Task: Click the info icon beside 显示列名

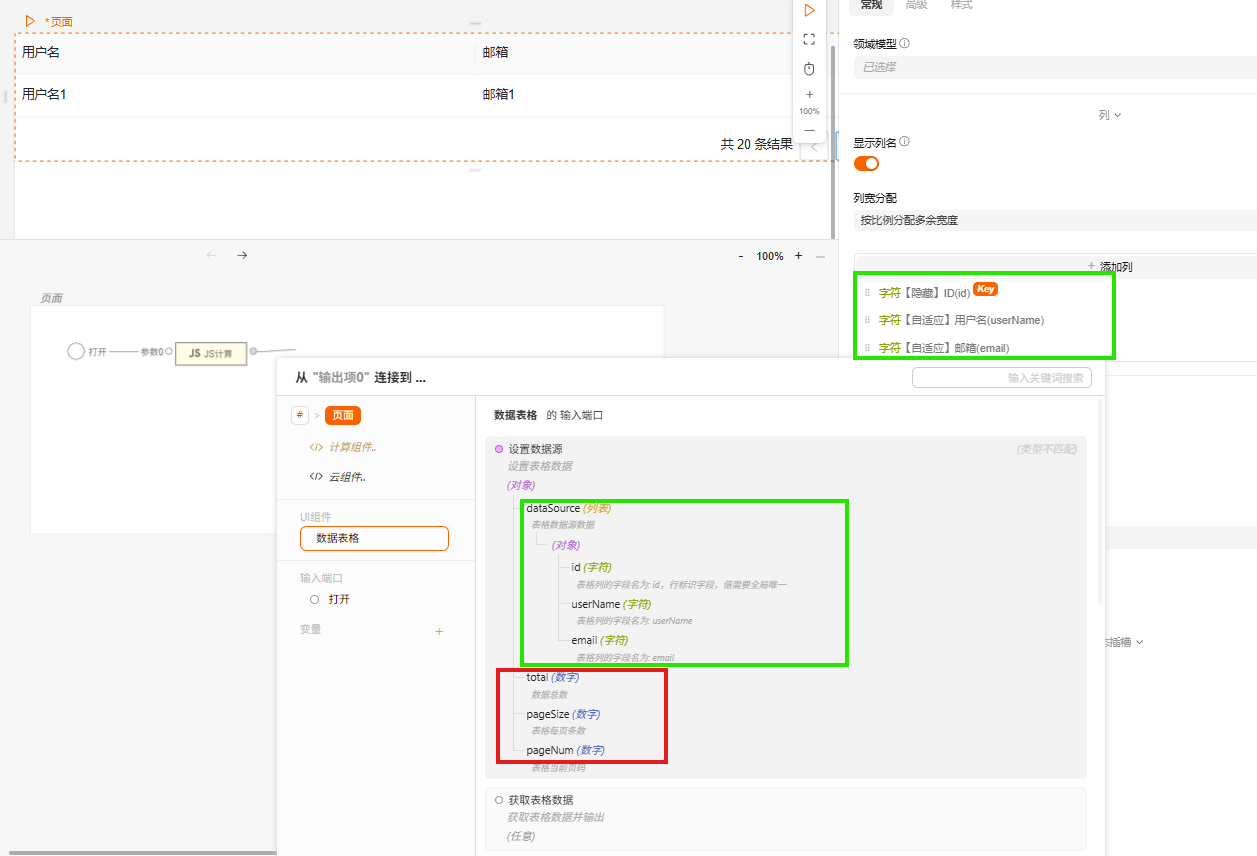Action: (904, 142)
